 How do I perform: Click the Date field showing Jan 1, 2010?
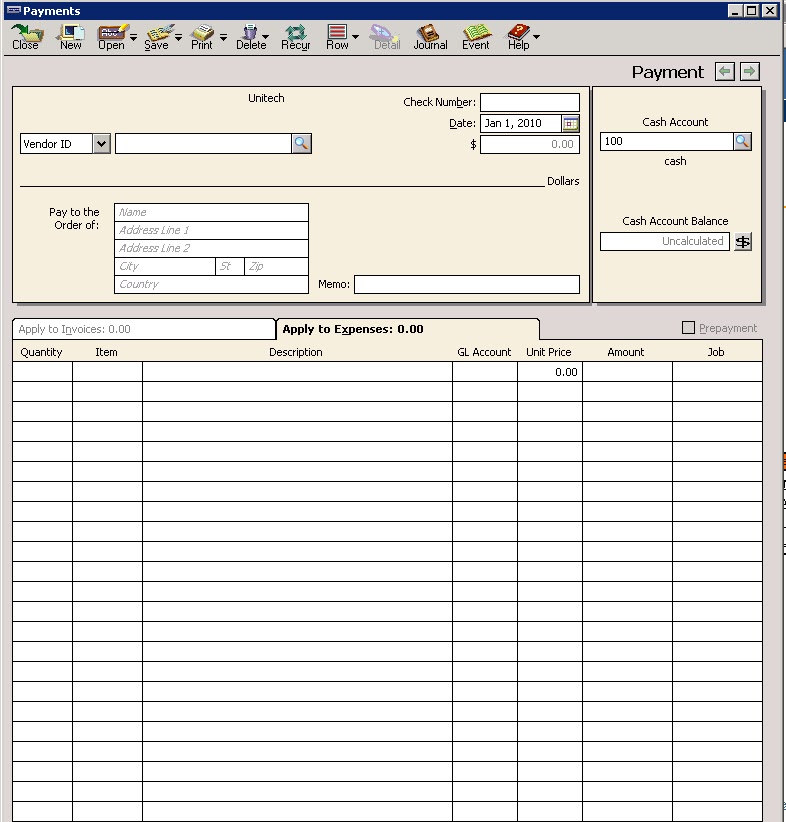click(521, 123)
